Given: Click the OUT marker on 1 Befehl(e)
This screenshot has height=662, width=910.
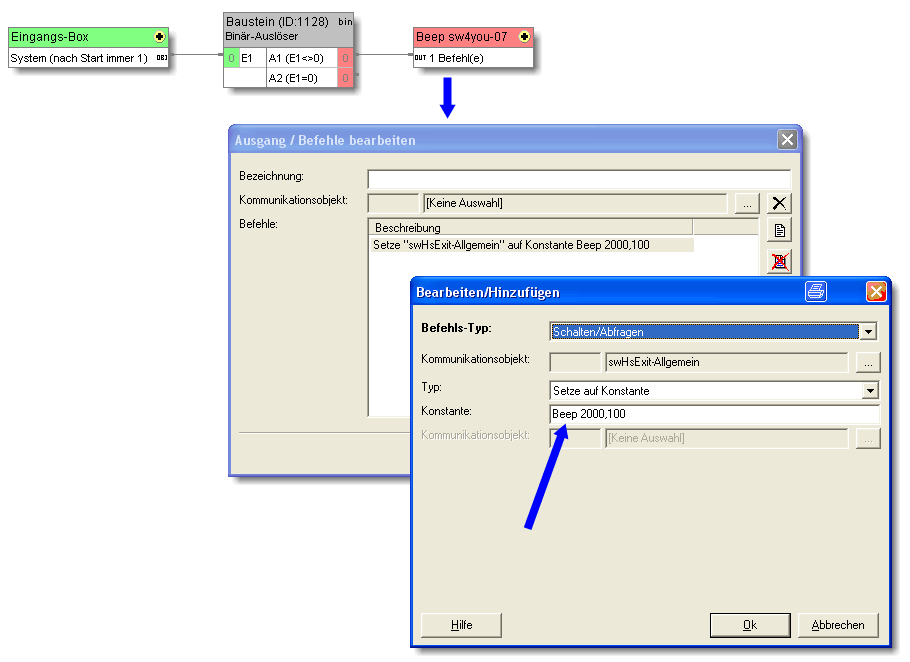Looking at the screenshot, I should 421,58.
